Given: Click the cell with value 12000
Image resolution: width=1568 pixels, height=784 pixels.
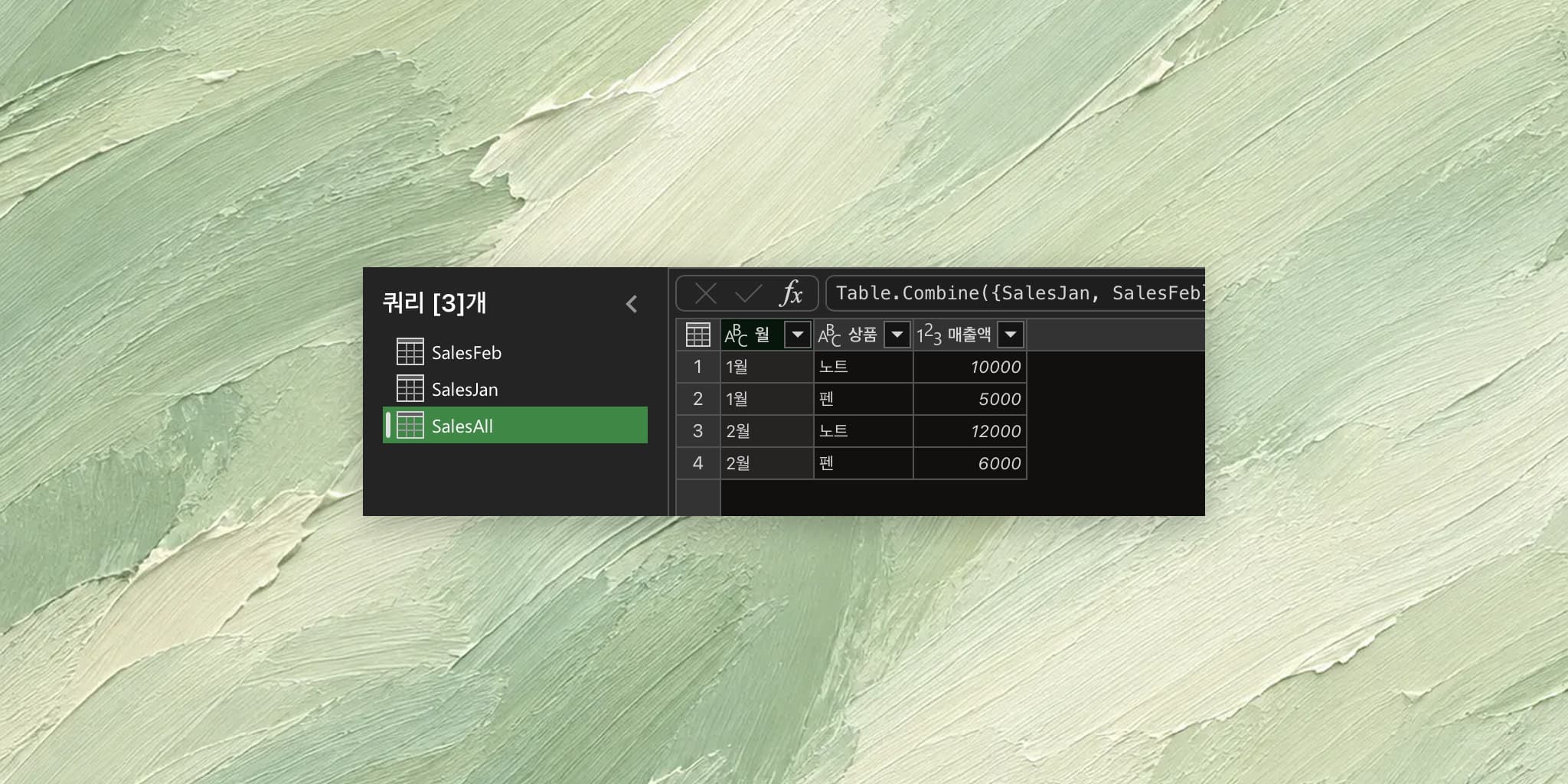Looking at the screenshot, I should tap(970, 431).
